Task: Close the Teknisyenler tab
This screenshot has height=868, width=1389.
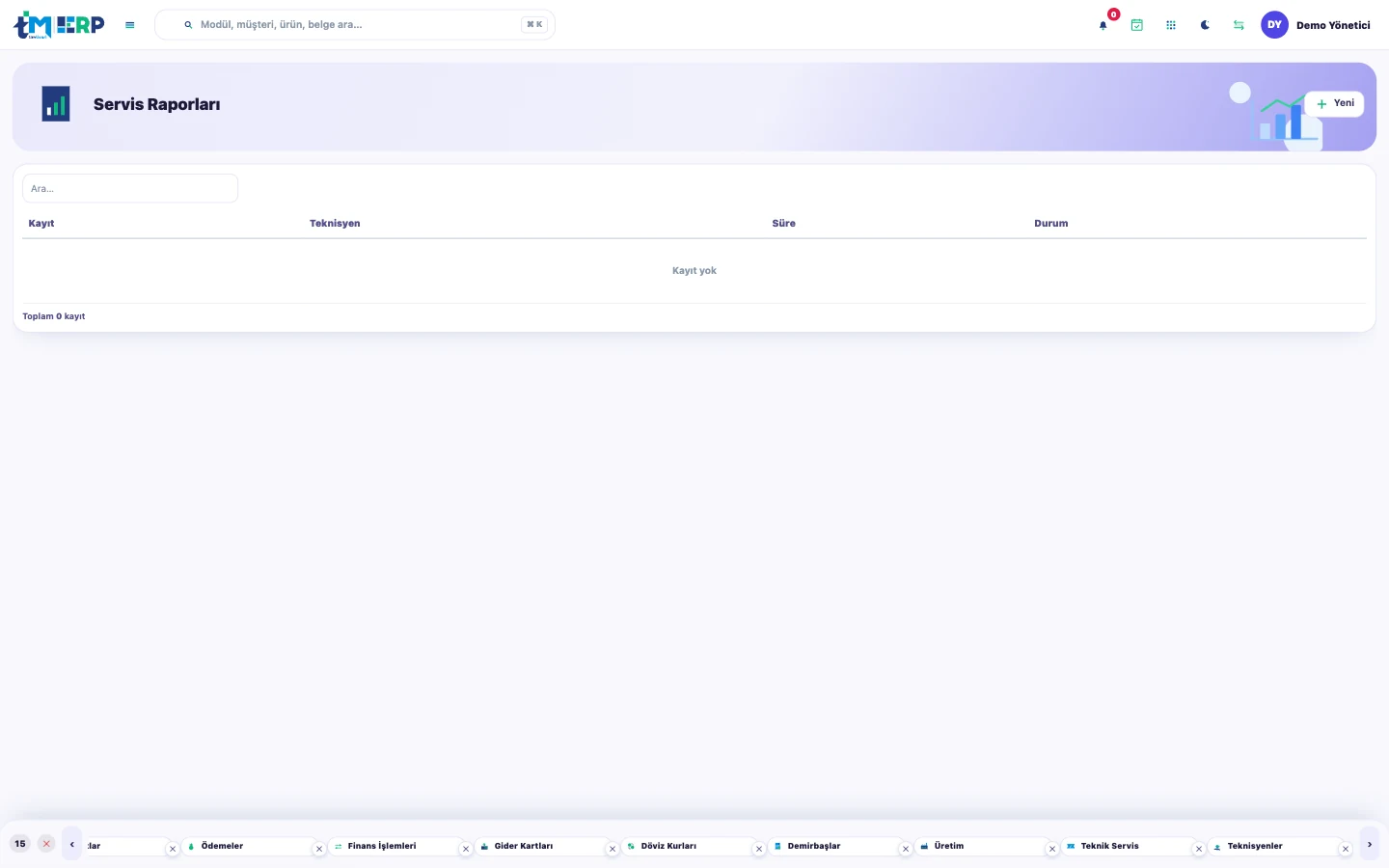Action: tap(1346, 850)
